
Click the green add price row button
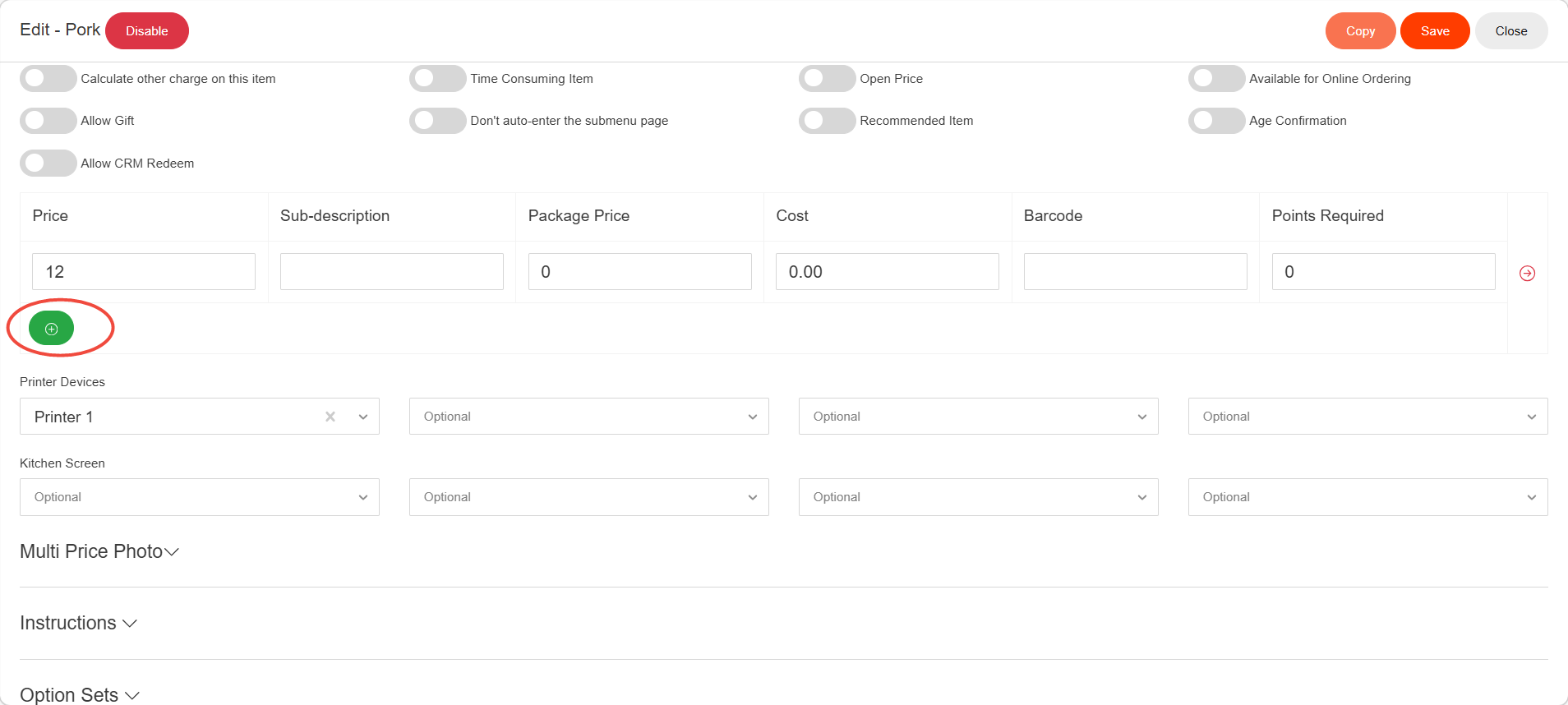(x=51, y=329)
